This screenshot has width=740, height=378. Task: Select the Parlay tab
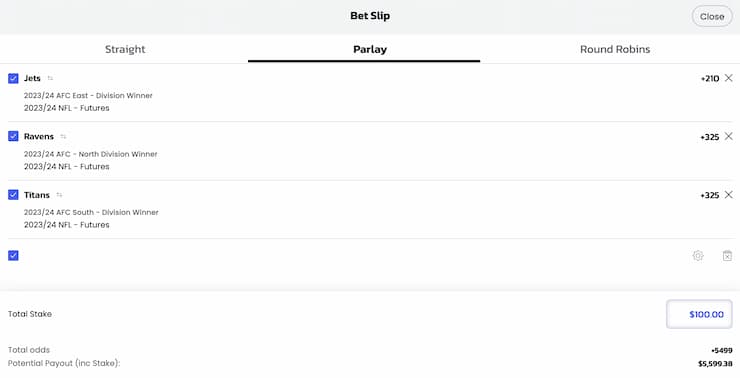370,49
